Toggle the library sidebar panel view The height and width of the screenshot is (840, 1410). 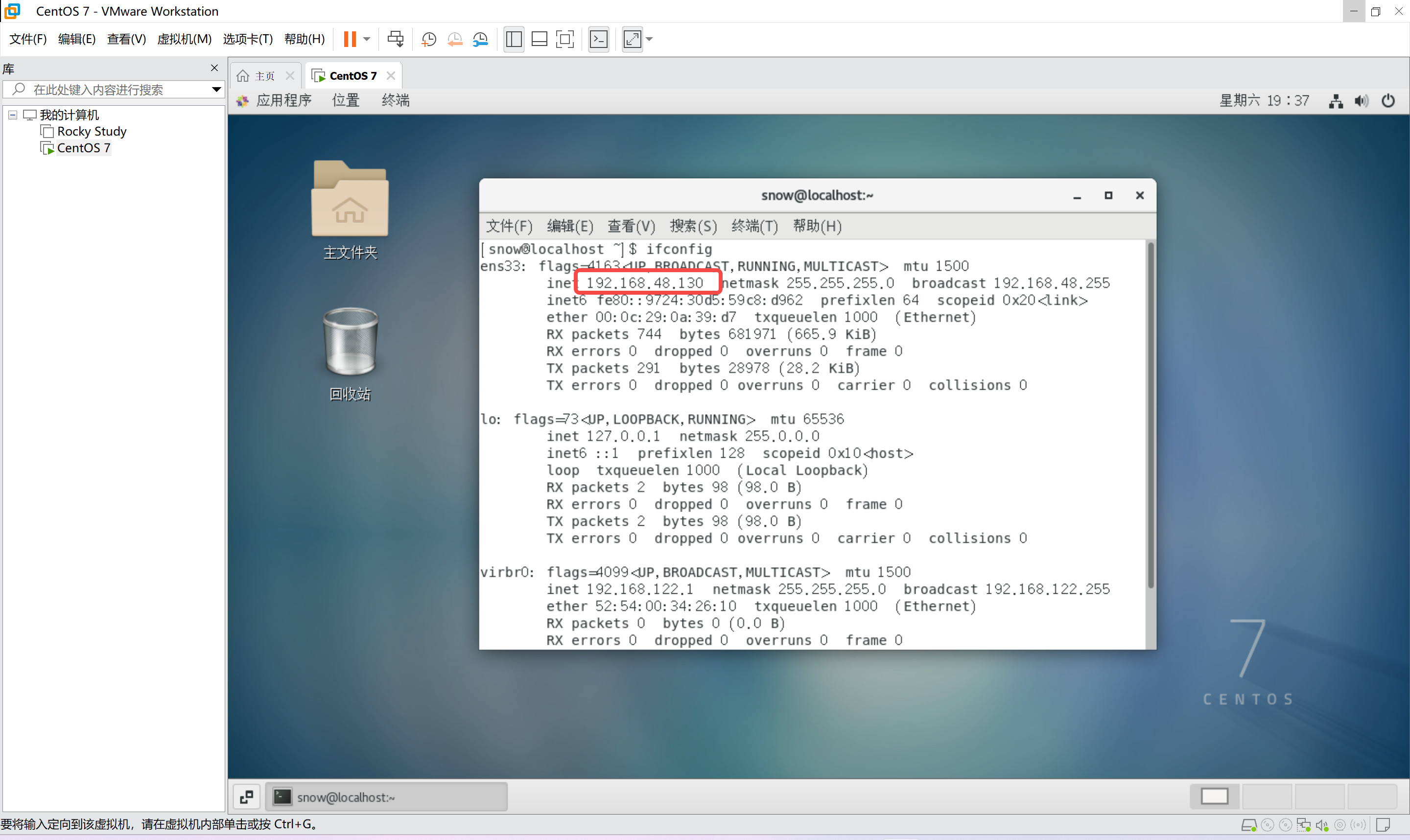(x=514, y=39)
